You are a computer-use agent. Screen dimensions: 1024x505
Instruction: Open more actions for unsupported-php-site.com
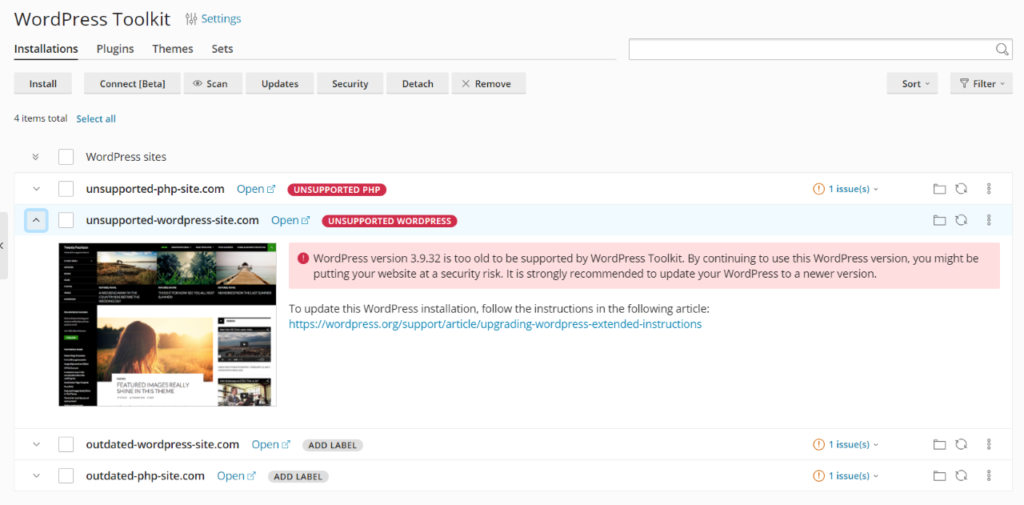(989, 189)
